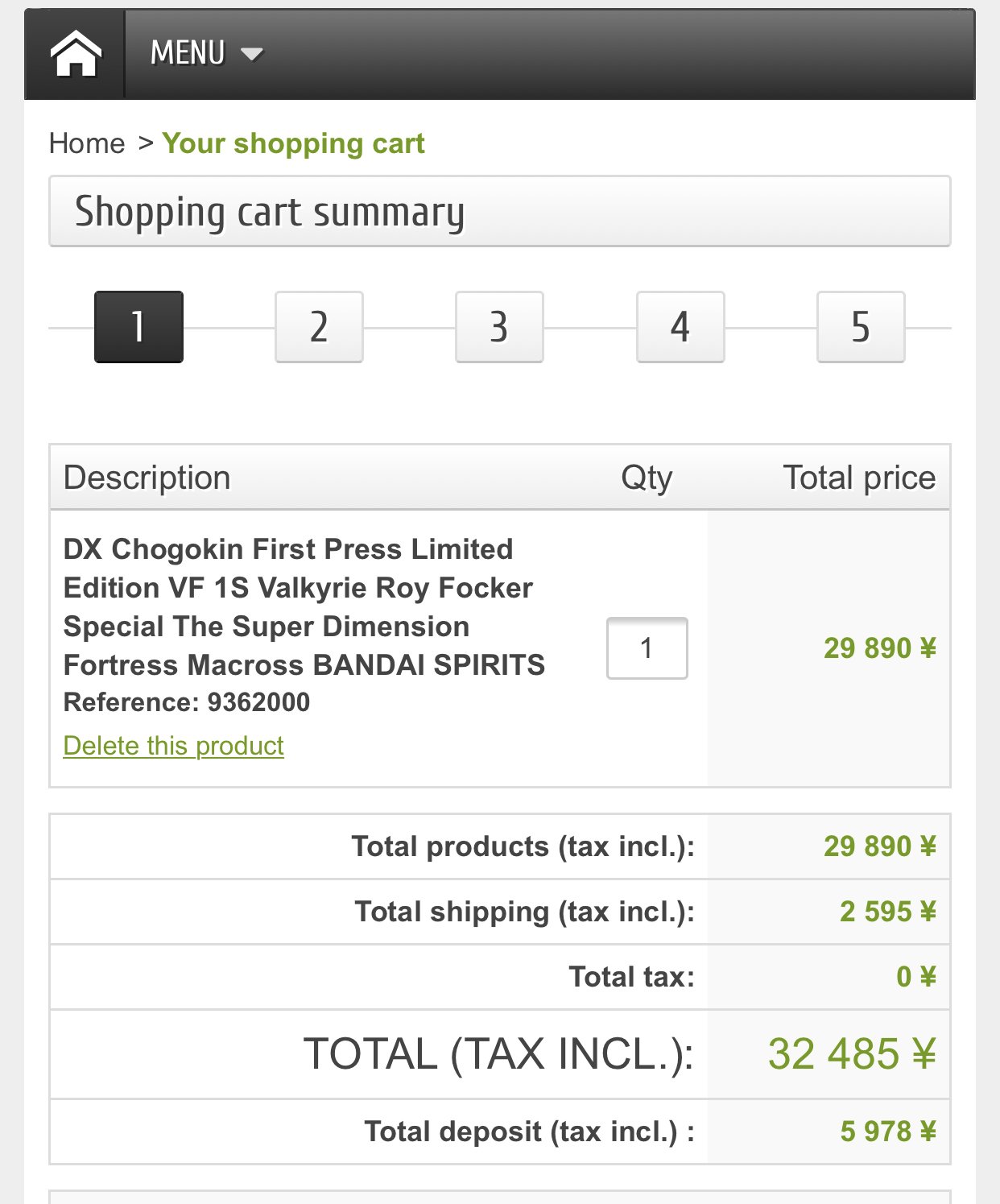Select the 32 485 ¥ grand total

tap(852, 1053)
